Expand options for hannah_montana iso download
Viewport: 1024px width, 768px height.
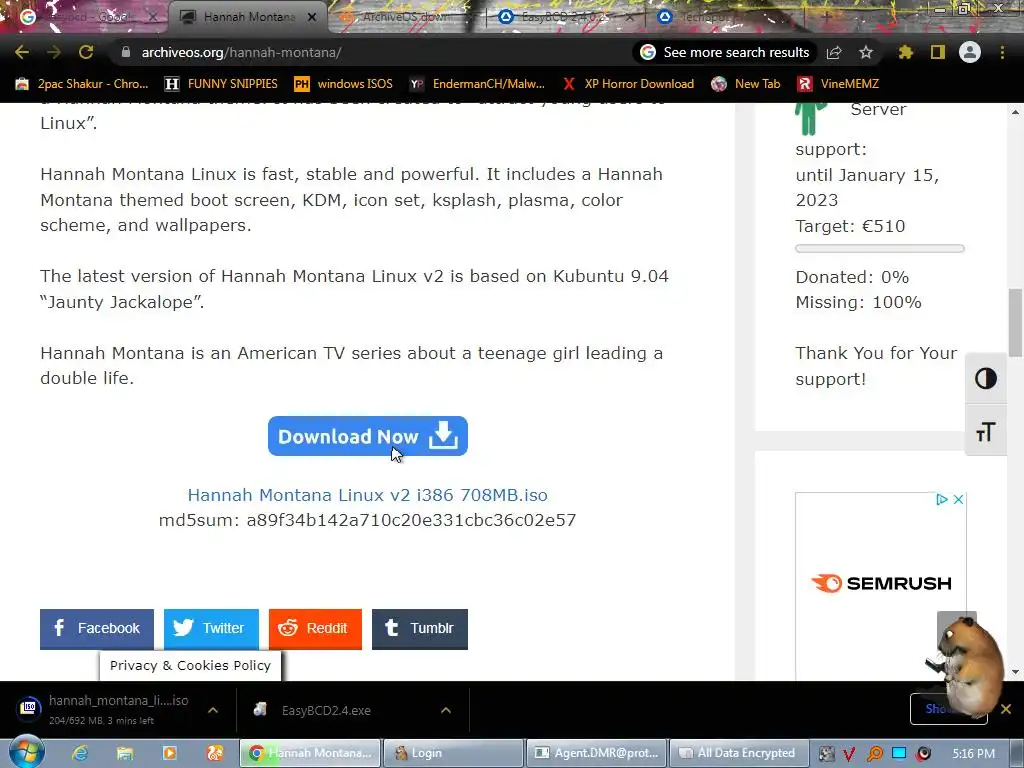coord(213,710)
